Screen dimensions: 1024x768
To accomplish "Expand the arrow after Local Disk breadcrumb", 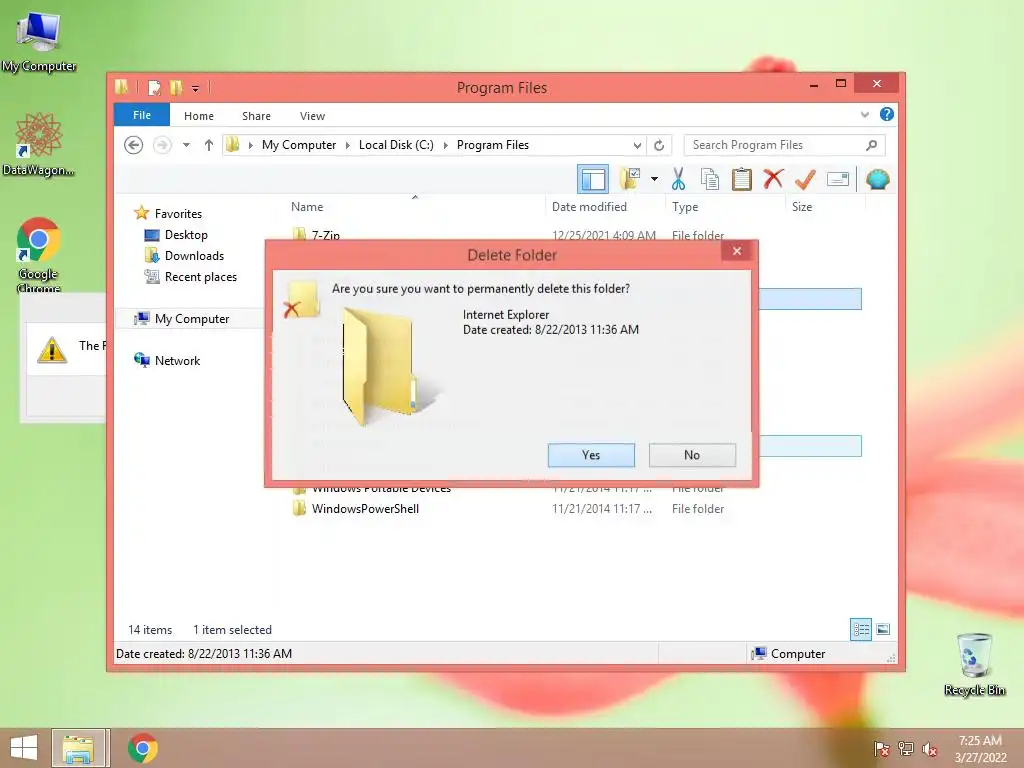I will point(445,145).
